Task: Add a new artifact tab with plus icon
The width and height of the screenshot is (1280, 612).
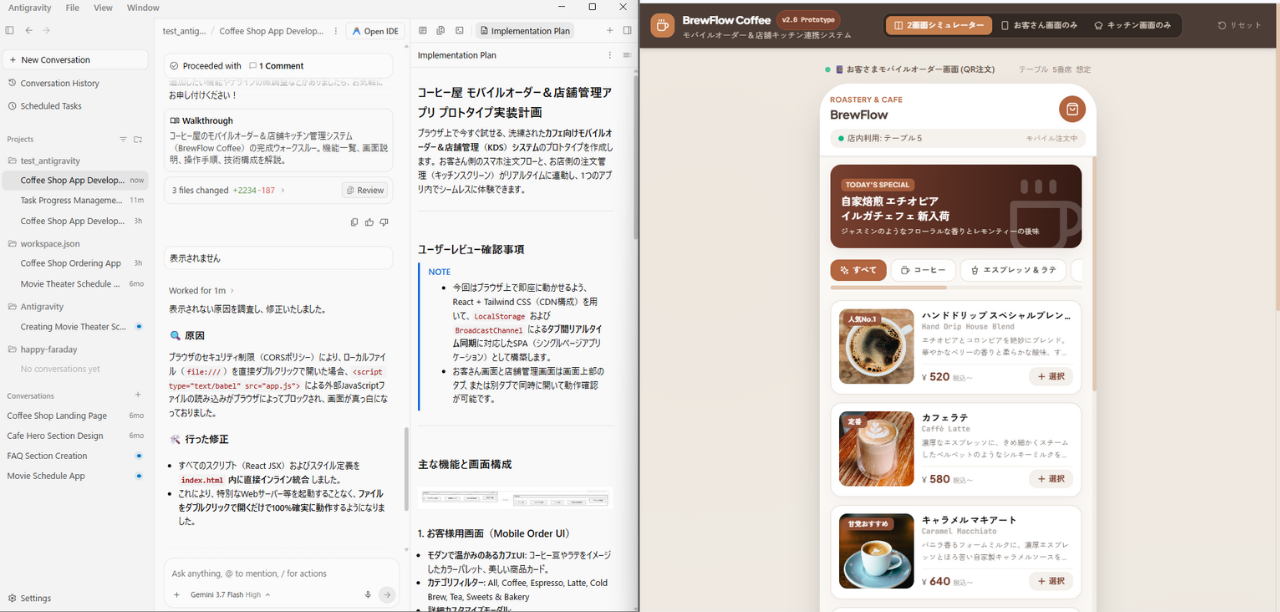Action: (610, 31)
